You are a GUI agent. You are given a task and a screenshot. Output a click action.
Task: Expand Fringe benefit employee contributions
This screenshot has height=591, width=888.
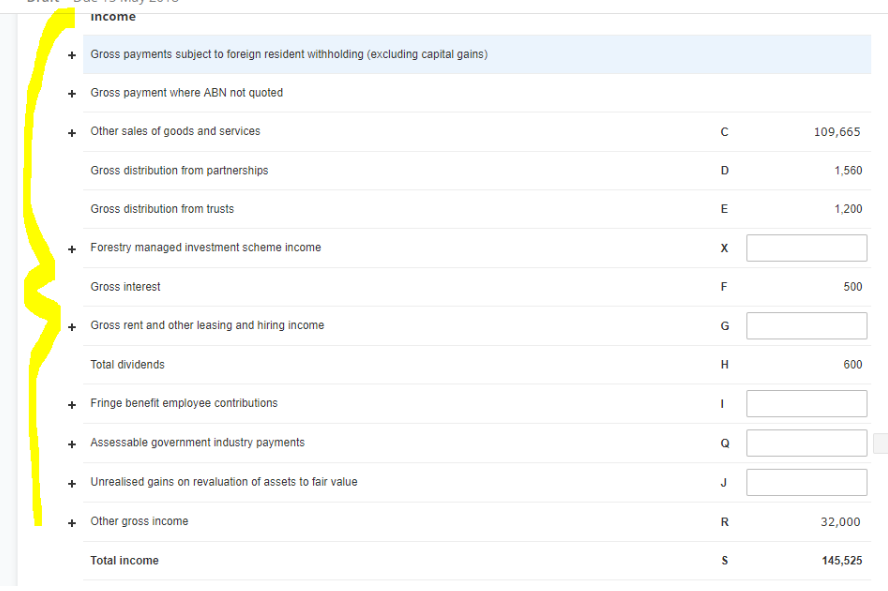pyautogui.click(x=72, y=405)
